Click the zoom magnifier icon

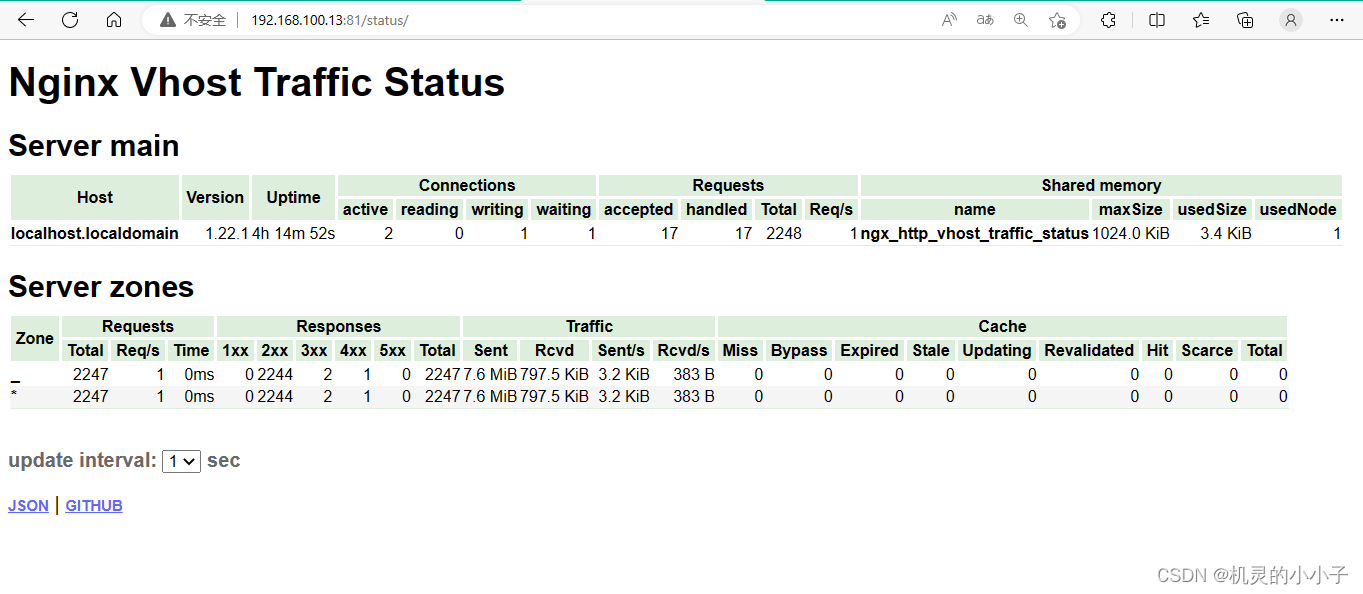[x=1021, y=20]
